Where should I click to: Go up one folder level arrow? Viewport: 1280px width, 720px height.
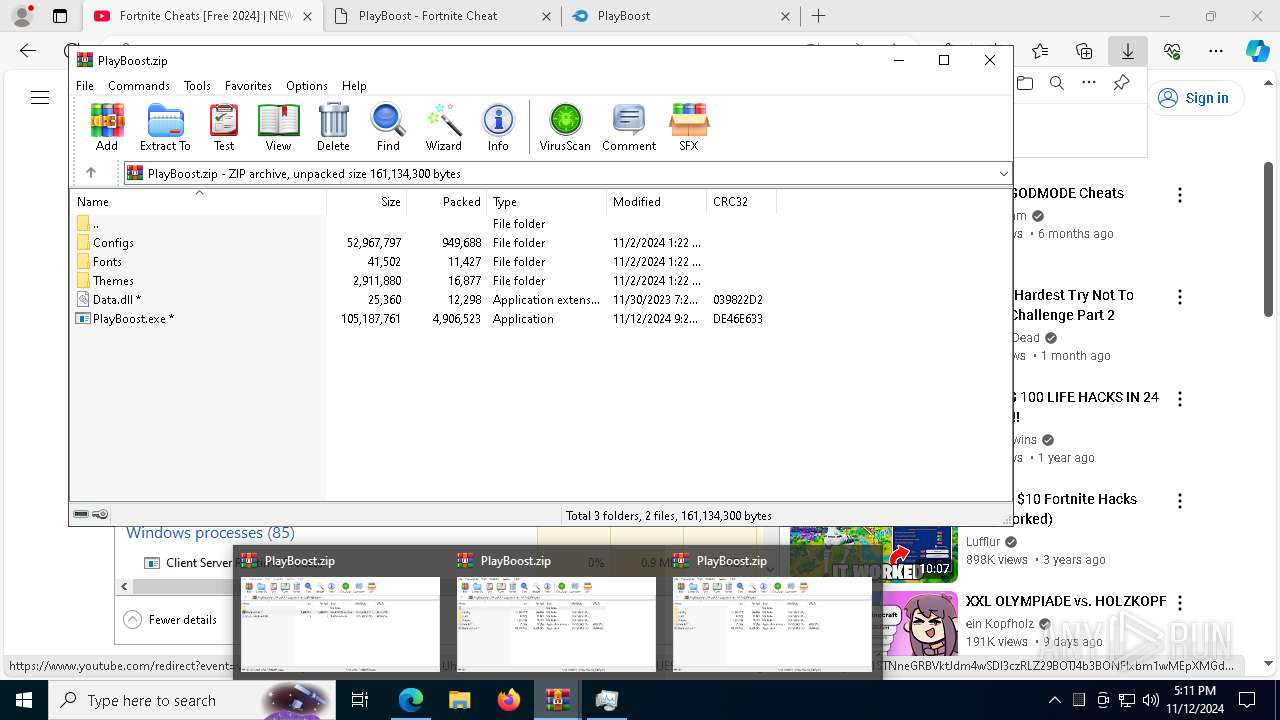[x=91, y=173]
